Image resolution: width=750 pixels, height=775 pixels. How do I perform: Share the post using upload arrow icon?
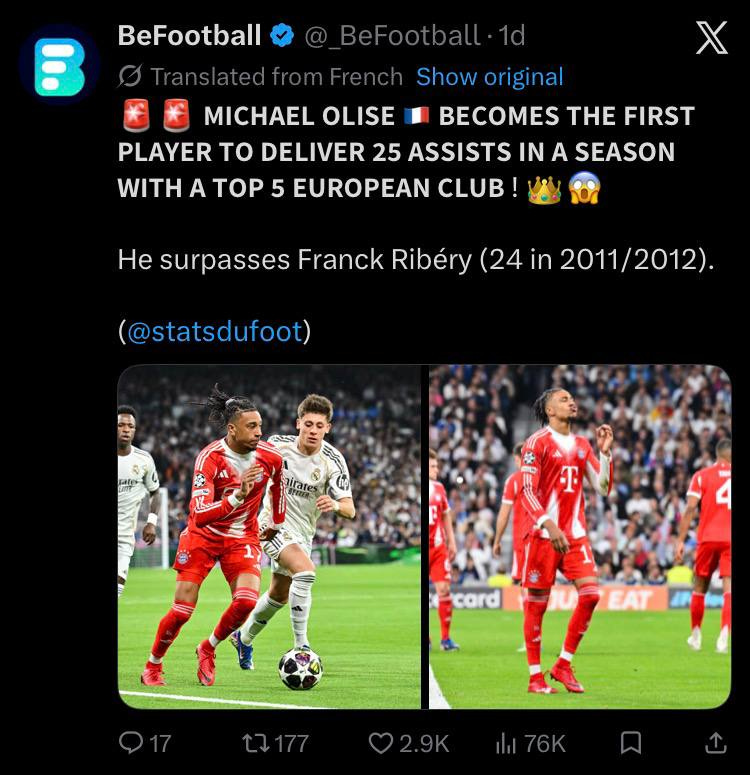click(x=715, y=742)
